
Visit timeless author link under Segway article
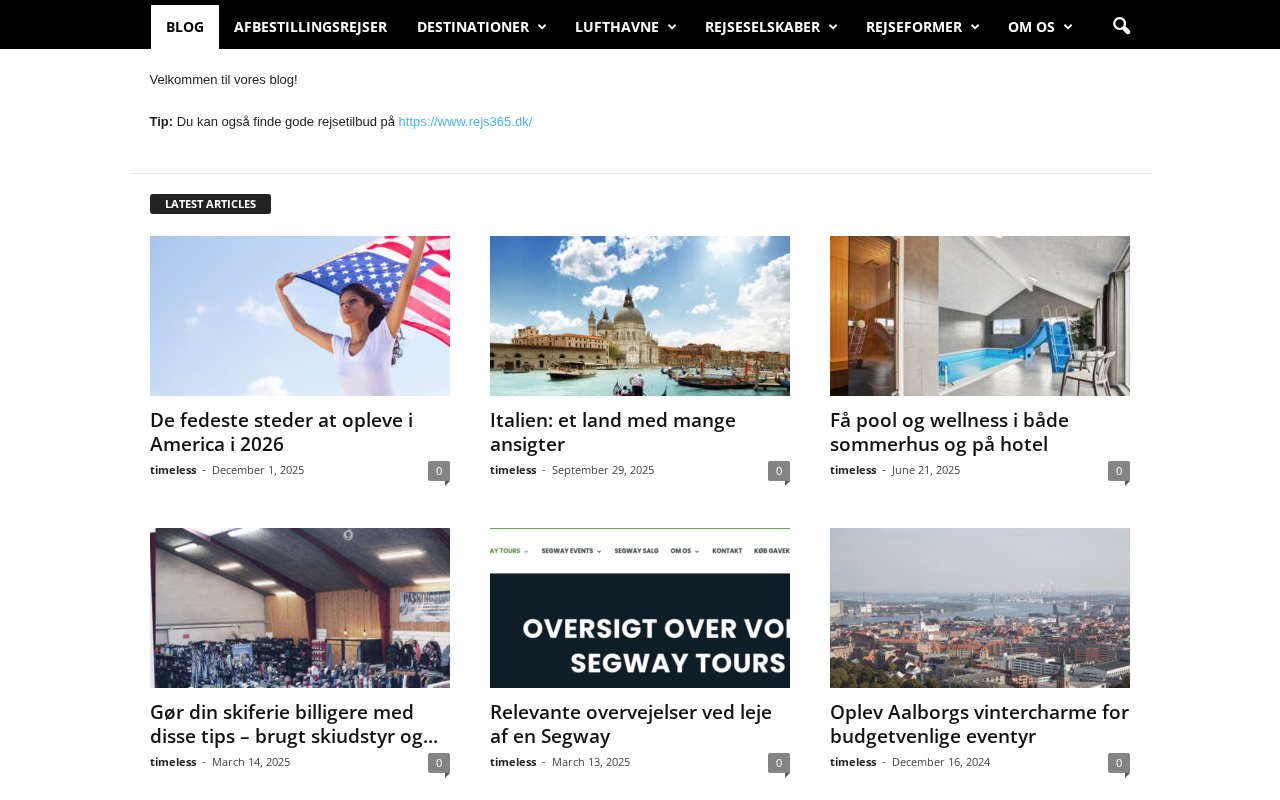coord(513,762)
